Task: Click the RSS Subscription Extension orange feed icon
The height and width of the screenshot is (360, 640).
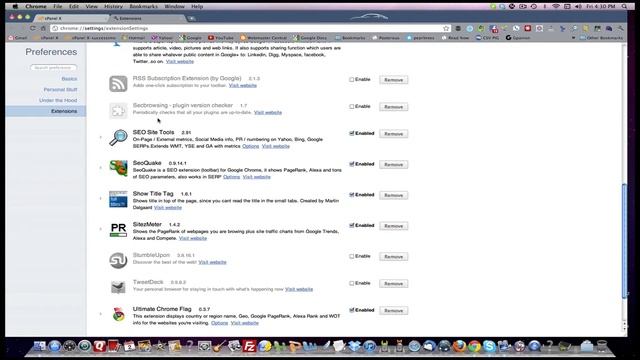Action: 118,84
